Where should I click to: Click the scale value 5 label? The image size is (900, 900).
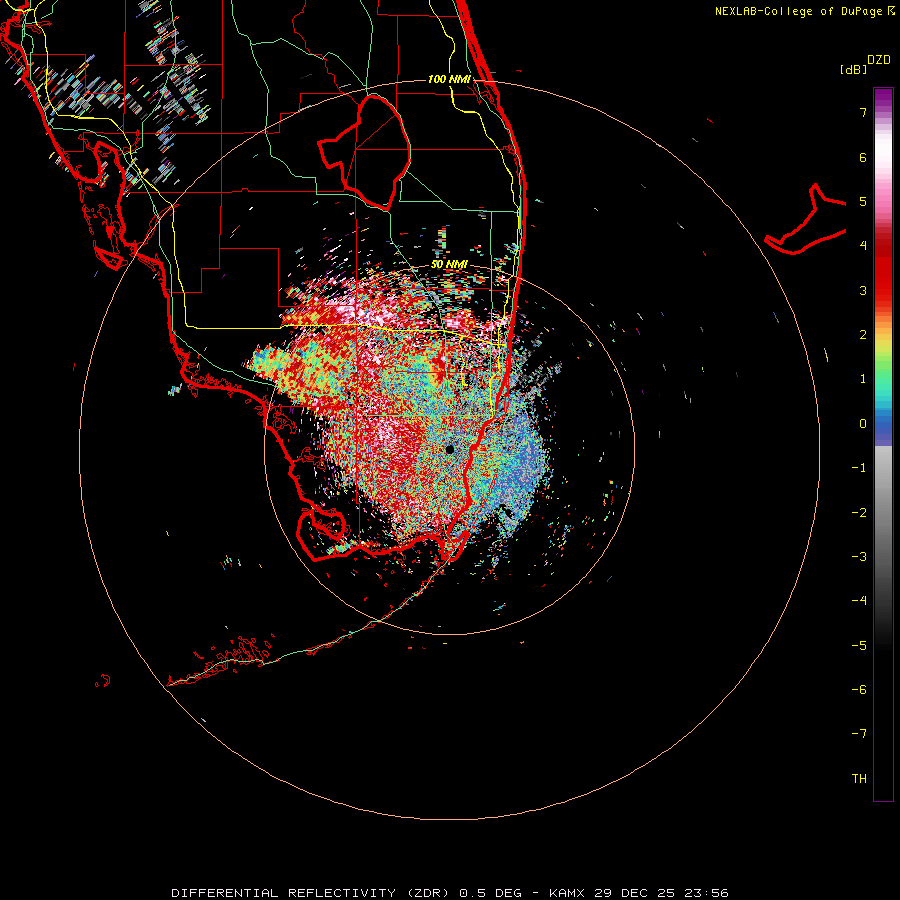click(x=863, y=201)
